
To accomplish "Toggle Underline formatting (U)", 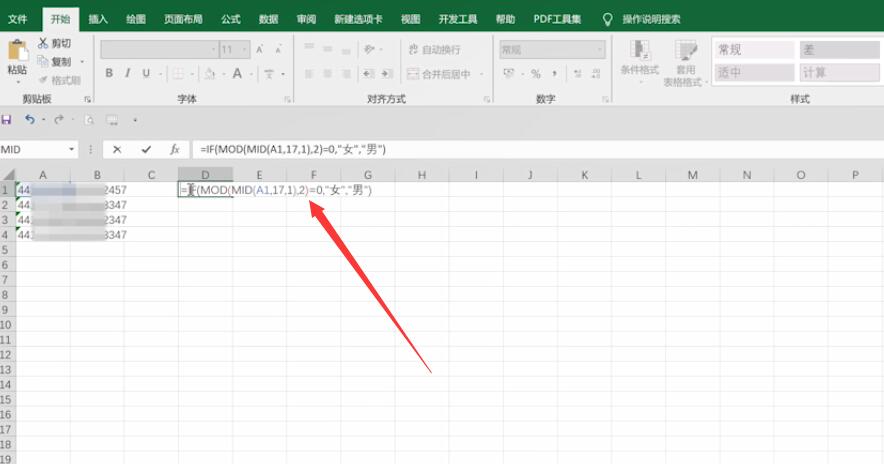I will tap(146, 73).
